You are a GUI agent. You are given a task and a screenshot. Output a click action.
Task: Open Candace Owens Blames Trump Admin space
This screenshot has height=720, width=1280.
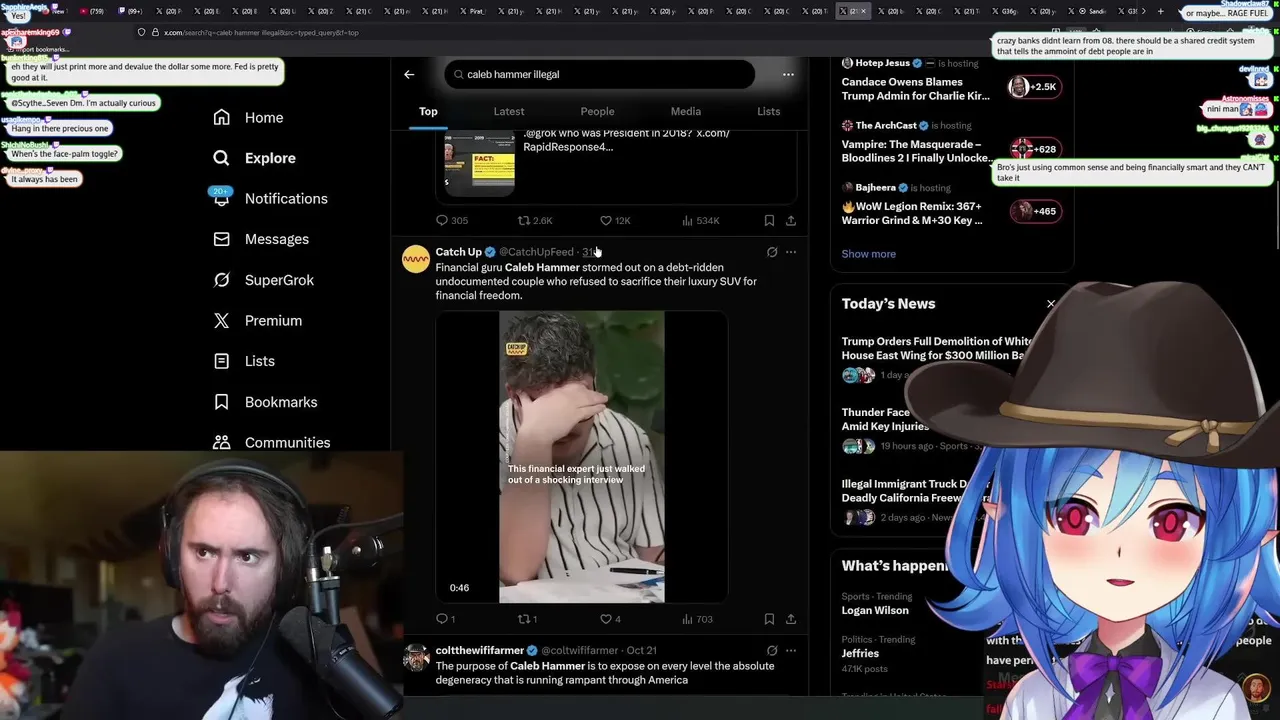(915, 89)
